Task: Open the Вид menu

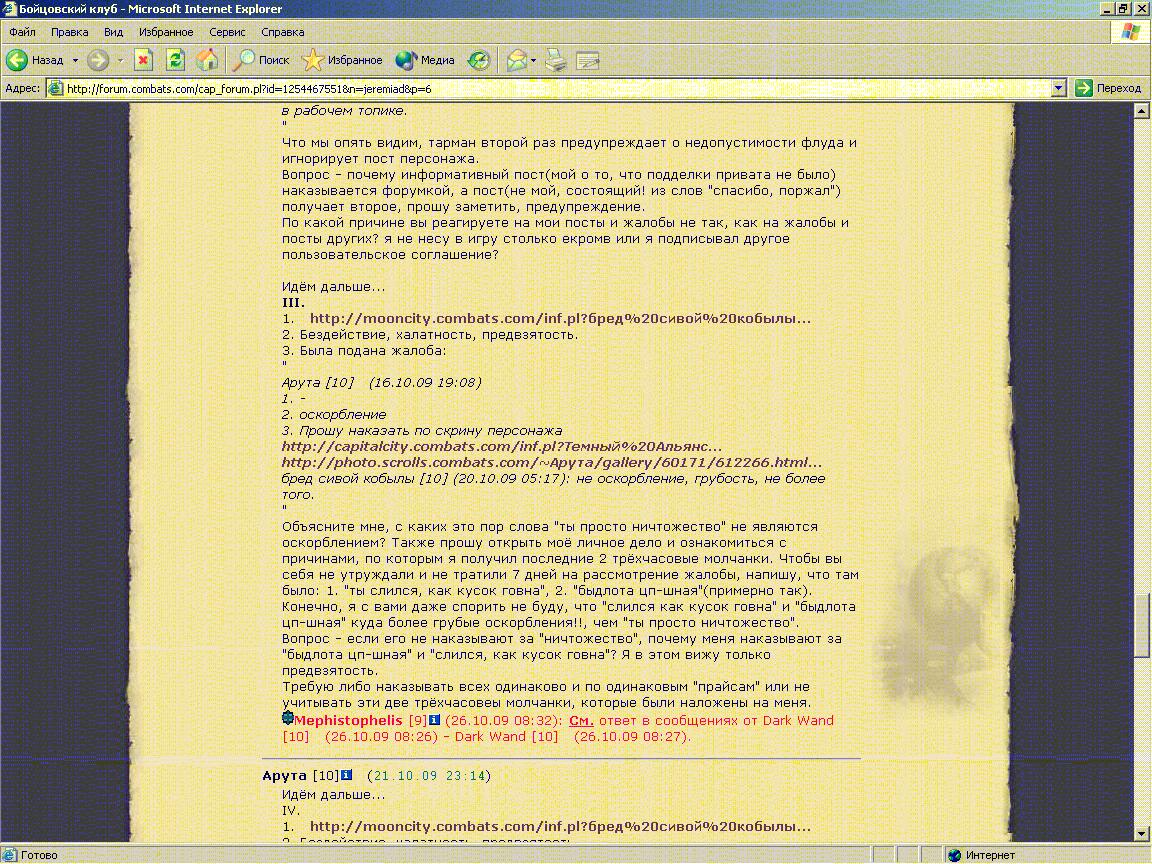Action: tap(113, 32)
